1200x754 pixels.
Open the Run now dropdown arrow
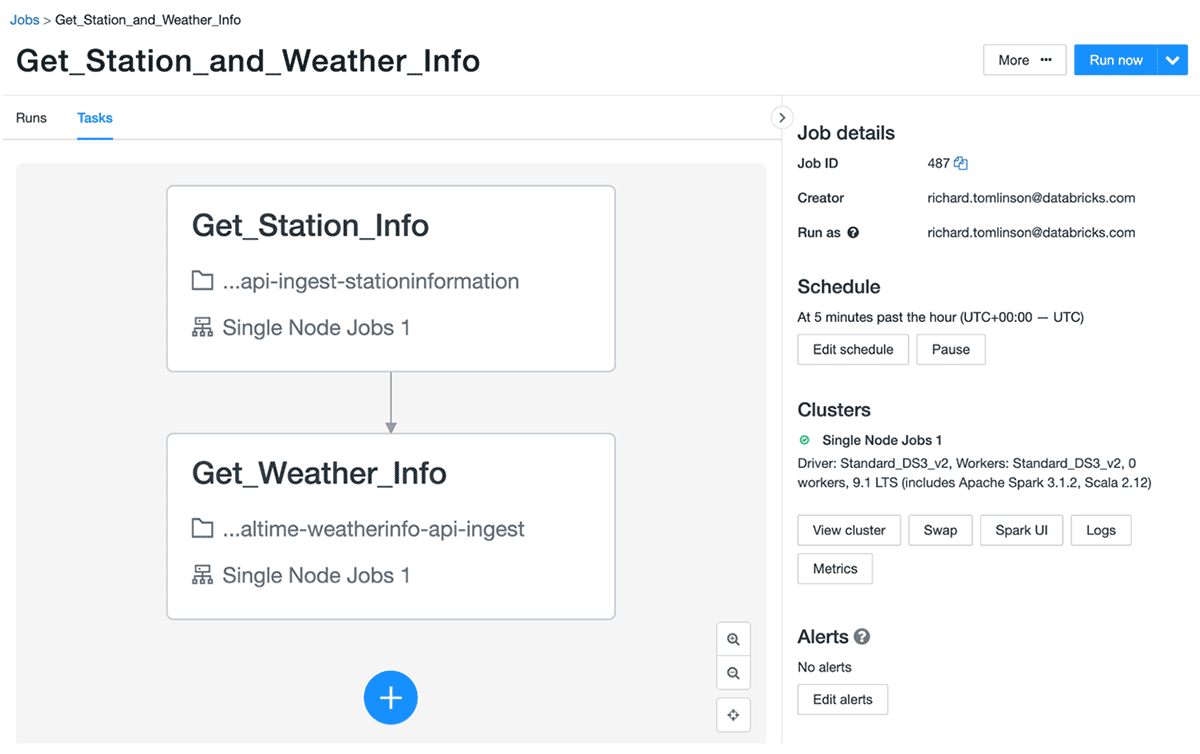(x=1172, y=60)
